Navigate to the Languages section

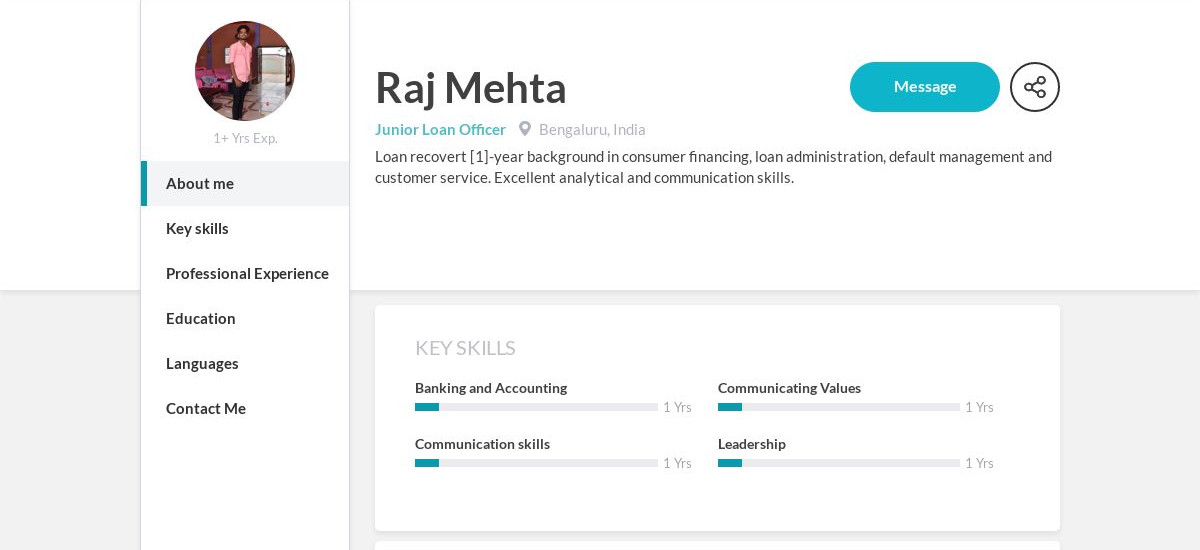coord(245,364)
